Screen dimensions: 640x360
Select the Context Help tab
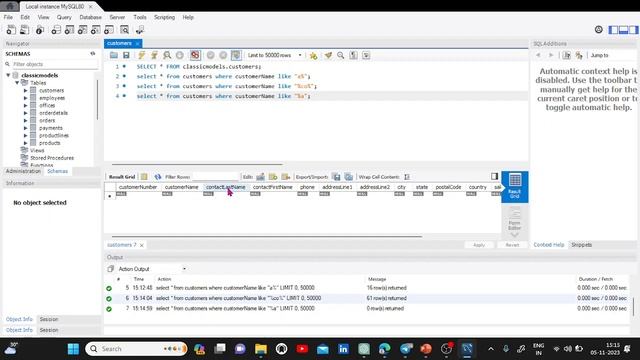pyautogui.click(x=549, y=245)
